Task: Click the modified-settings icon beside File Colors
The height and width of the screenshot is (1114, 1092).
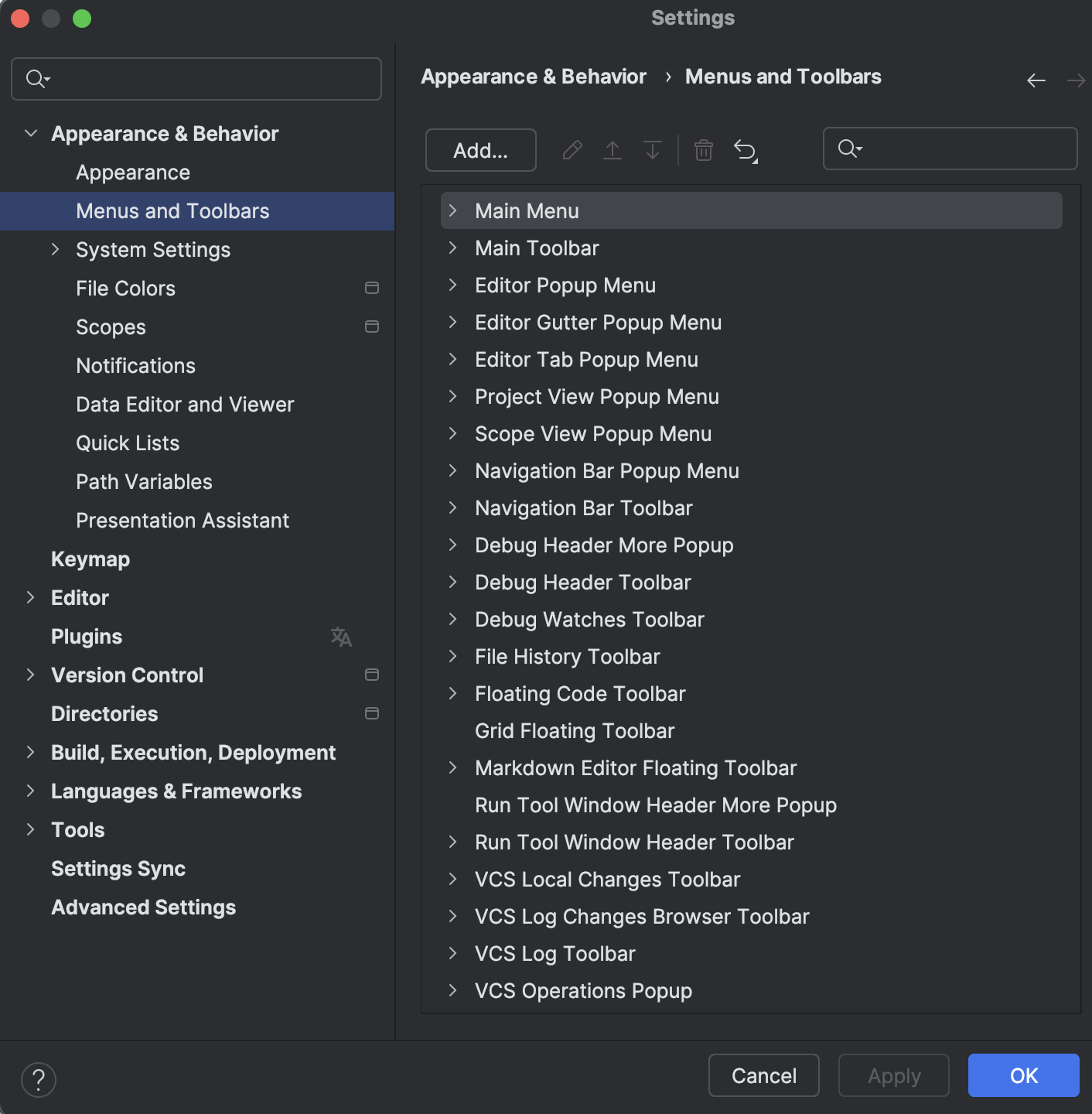Action: (x=372, y=288)
